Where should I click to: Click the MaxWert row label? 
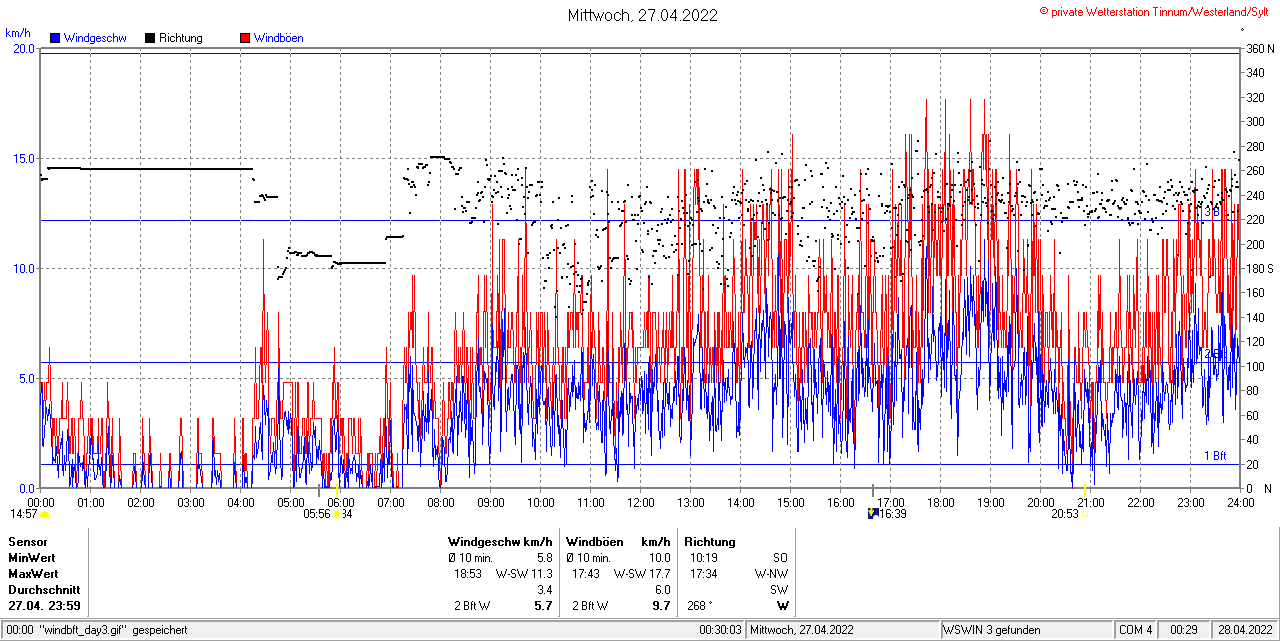tap(33, 573)
